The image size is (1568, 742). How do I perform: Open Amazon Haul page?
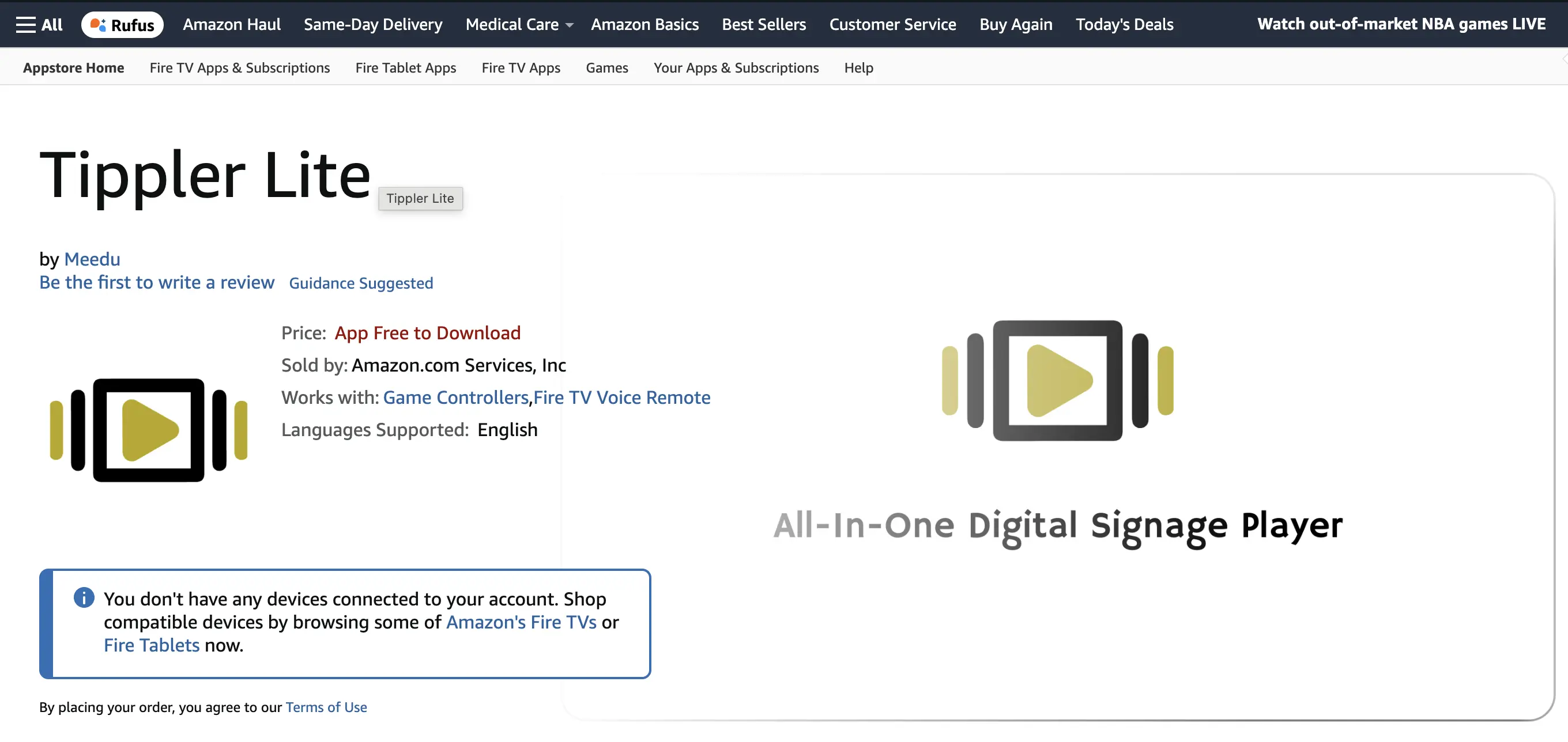pos(231,24)
